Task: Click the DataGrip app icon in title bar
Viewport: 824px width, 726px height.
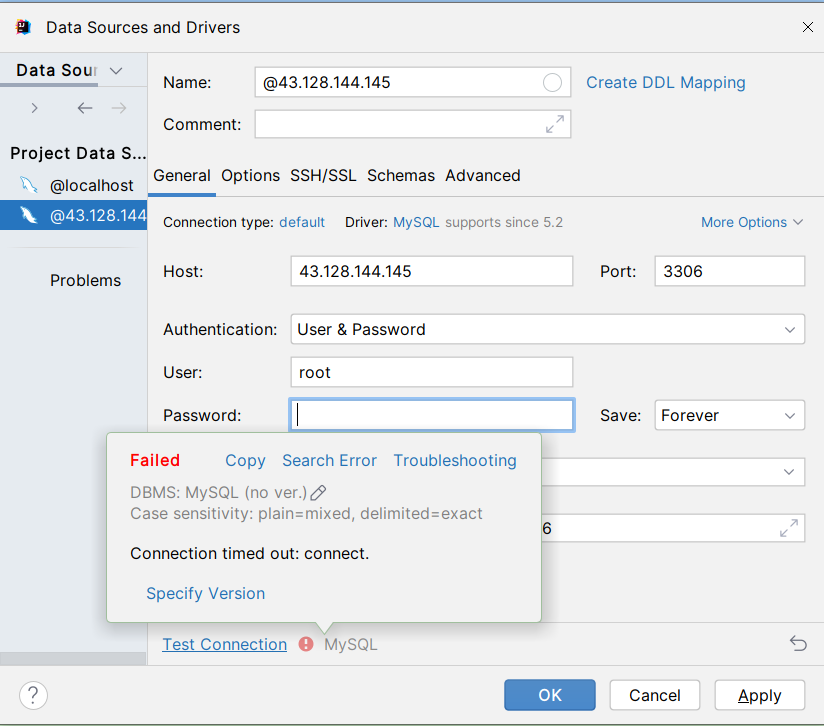Action: [23, 27]
